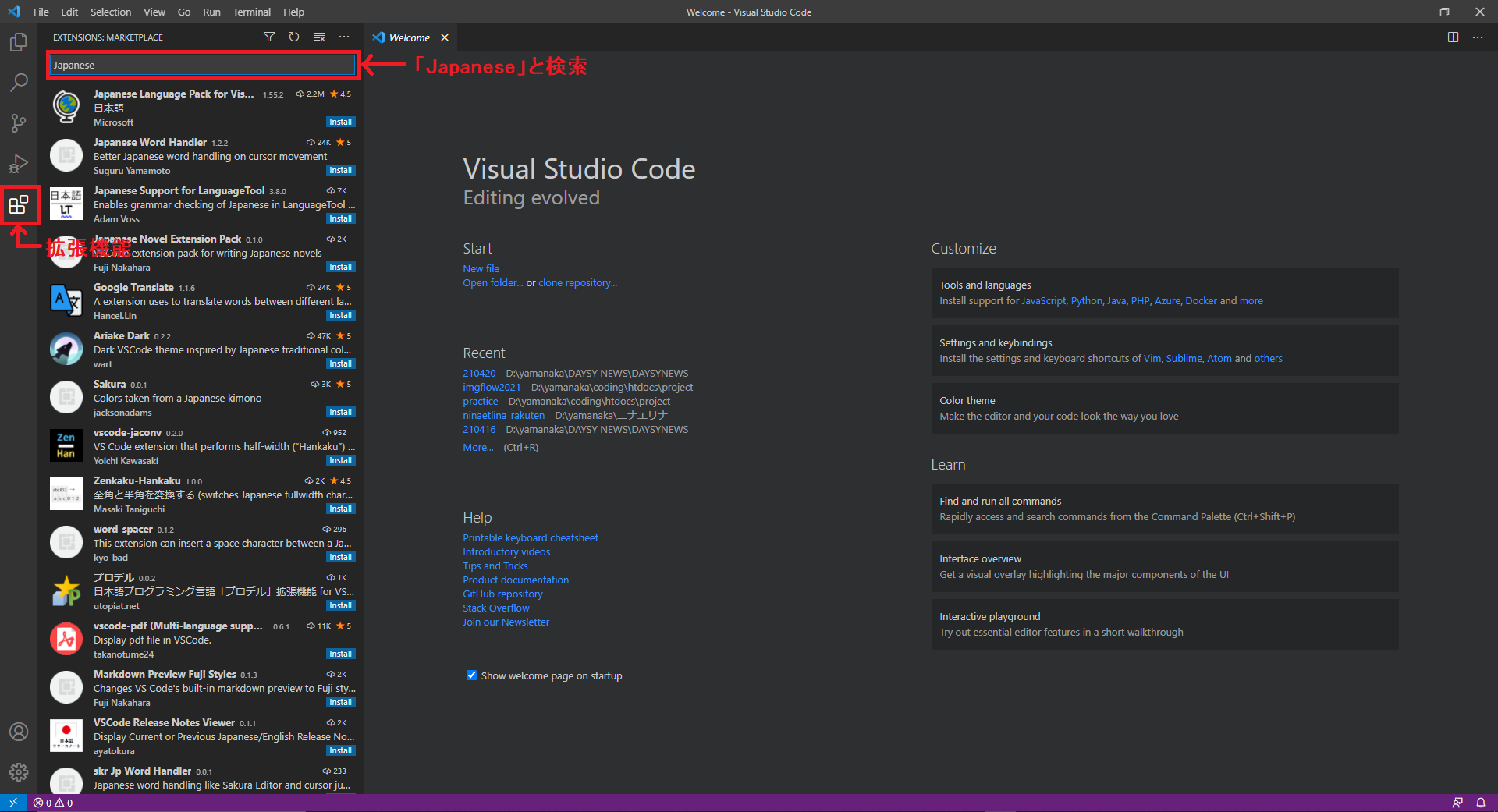Open the Edit menu
The width and height of the screenshot is (1498, 812).
[x=69, y=12]
